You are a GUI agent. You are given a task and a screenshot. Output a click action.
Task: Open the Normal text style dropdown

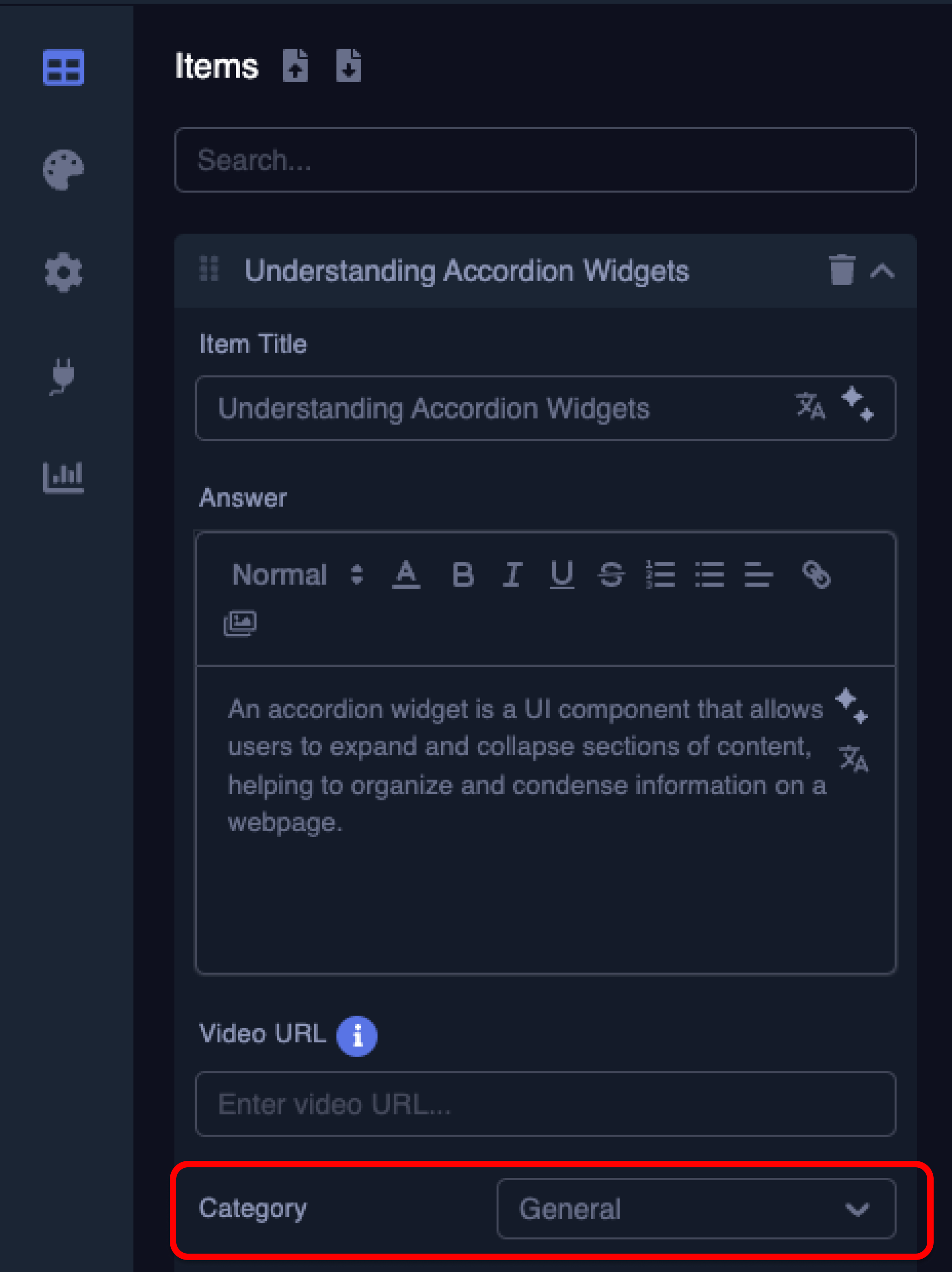coord(297,574)
